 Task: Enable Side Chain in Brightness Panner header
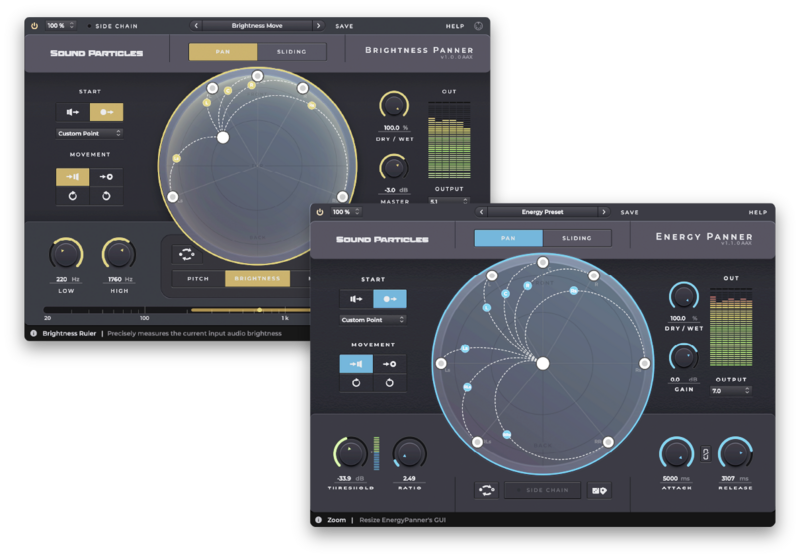click(x=112, y=26)
